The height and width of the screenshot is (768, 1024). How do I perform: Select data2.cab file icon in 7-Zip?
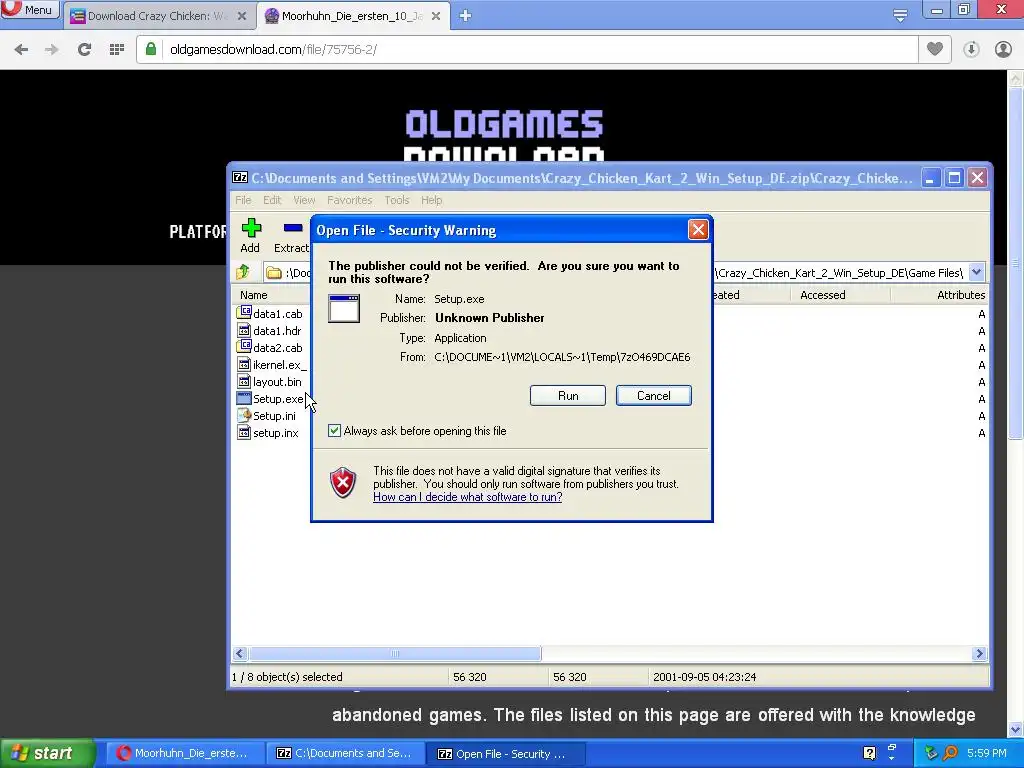point(244,347)
